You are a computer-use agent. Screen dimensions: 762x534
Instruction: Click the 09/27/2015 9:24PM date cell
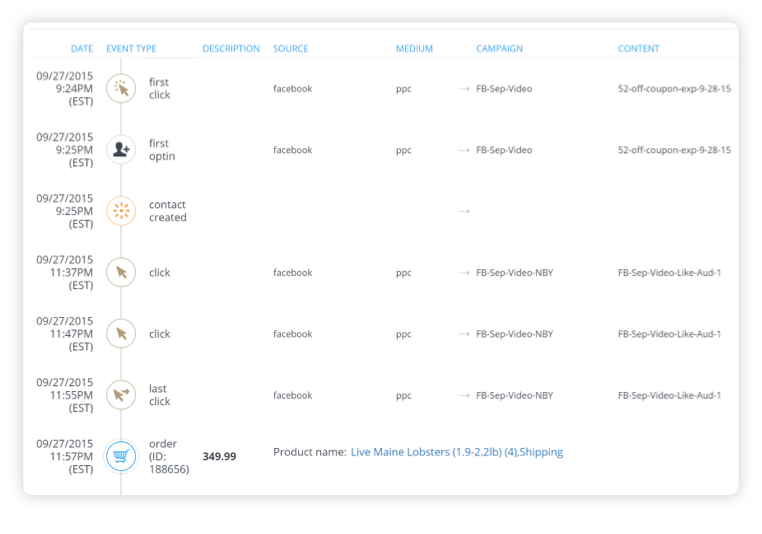point(65,88)
